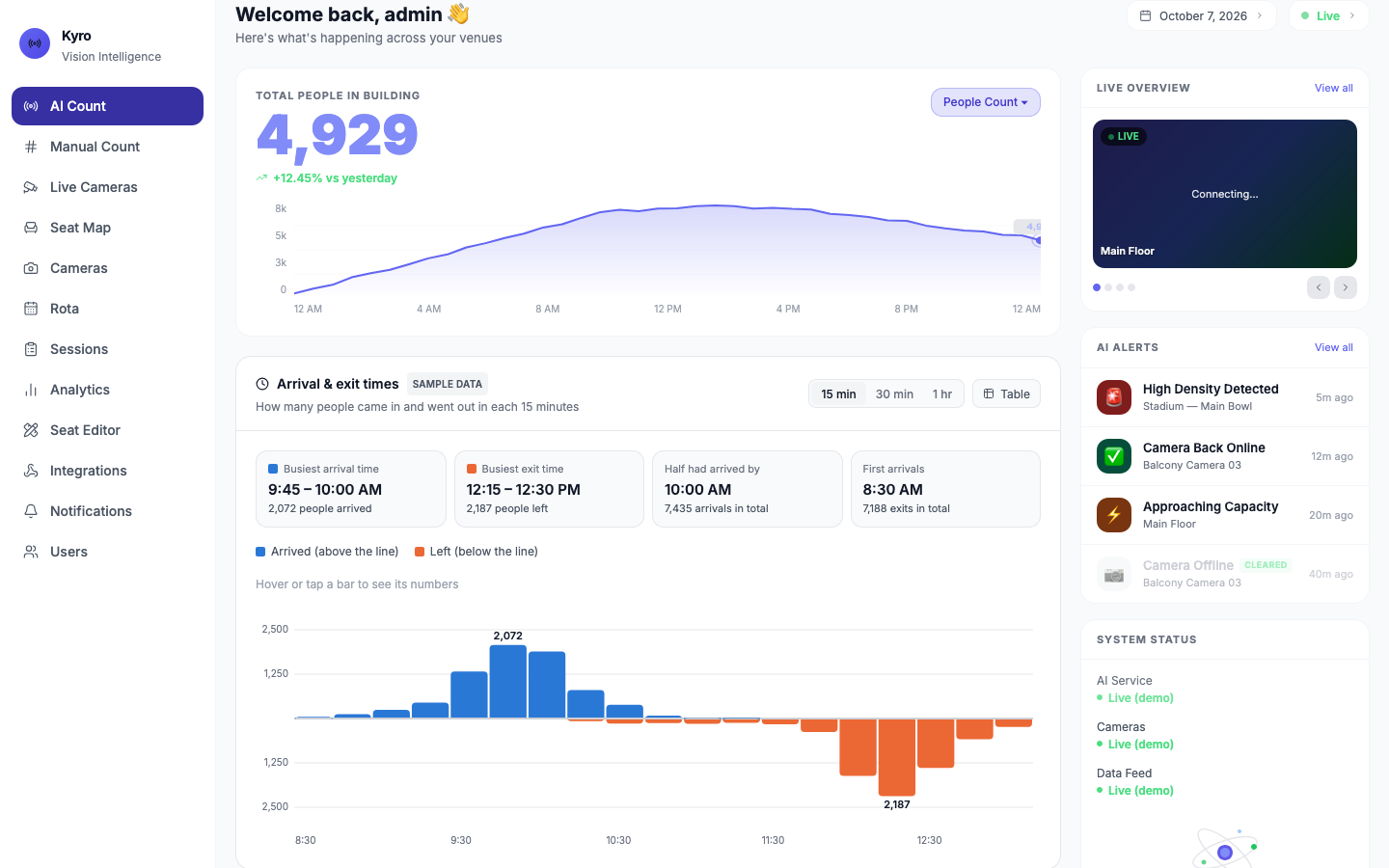
Task: Click the Users people icon
Action: point(31,552)
